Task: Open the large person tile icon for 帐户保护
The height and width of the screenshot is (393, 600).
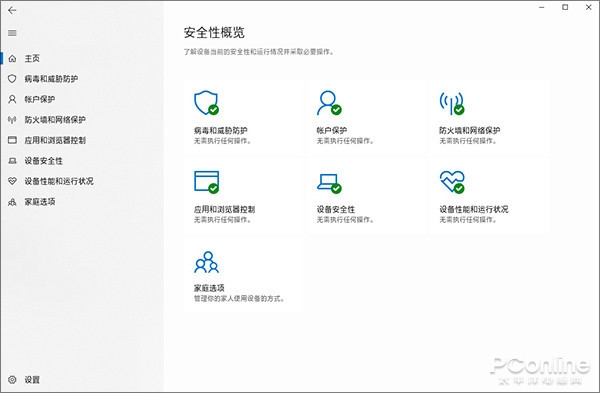Action: (x=329, y=103)
